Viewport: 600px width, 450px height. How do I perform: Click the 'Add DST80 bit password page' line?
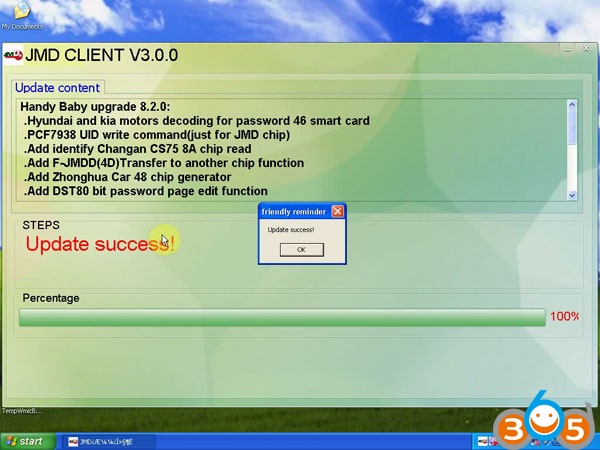tap(145, 191)
